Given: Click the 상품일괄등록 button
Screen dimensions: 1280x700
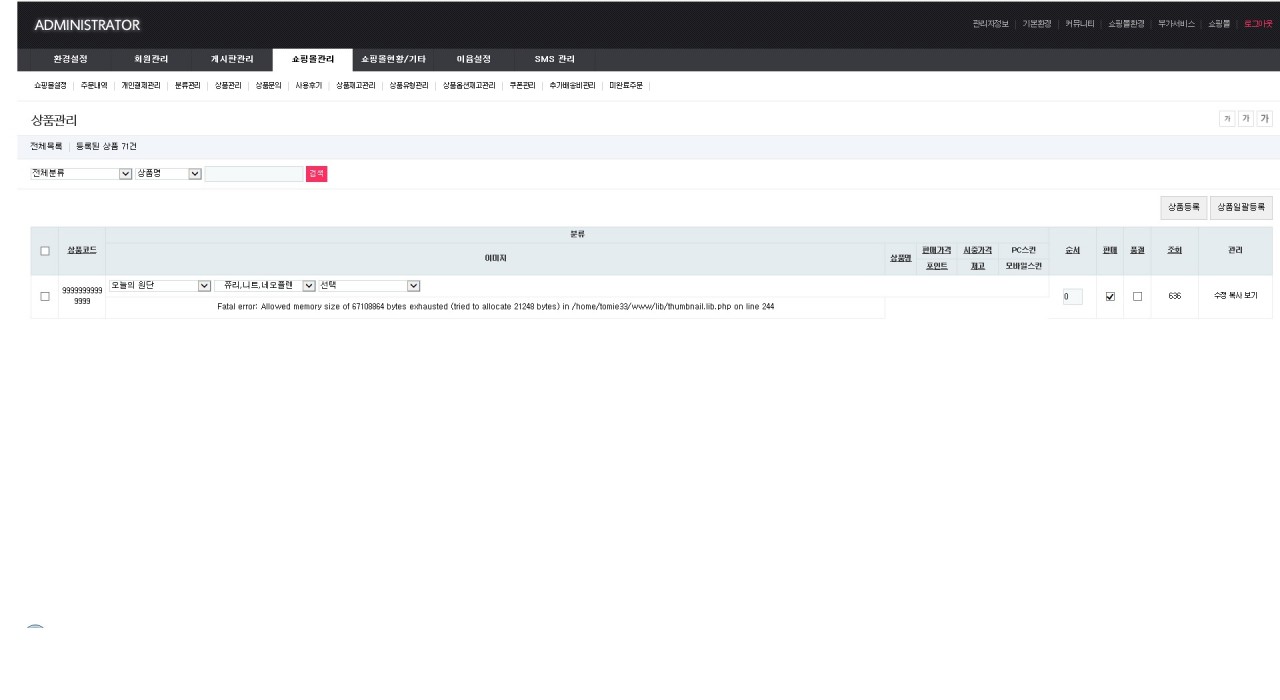Looking at the screenshot, I should tap(1241, 207).
